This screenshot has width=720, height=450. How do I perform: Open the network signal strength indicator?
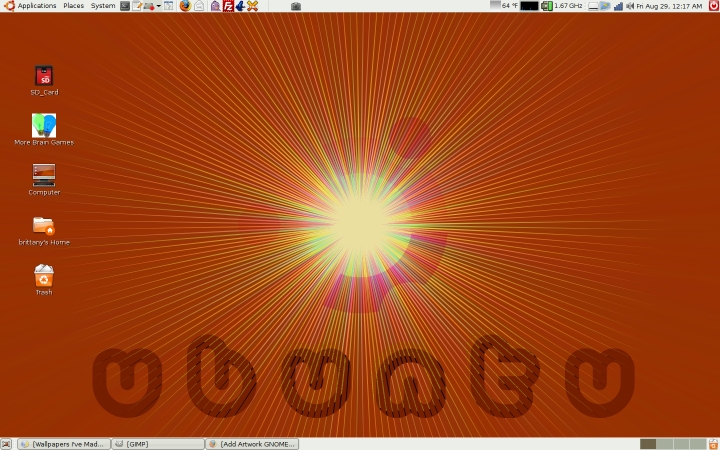[618, 6]
